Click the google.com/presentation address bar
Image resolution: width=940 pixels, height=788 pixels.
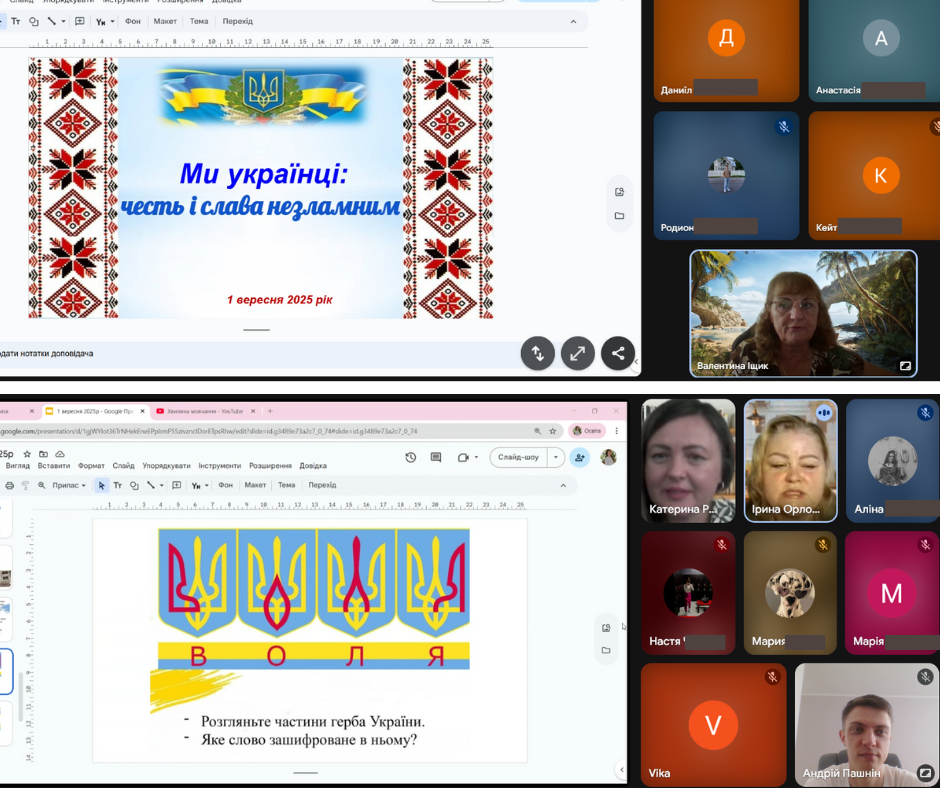[x=264, y=431]
